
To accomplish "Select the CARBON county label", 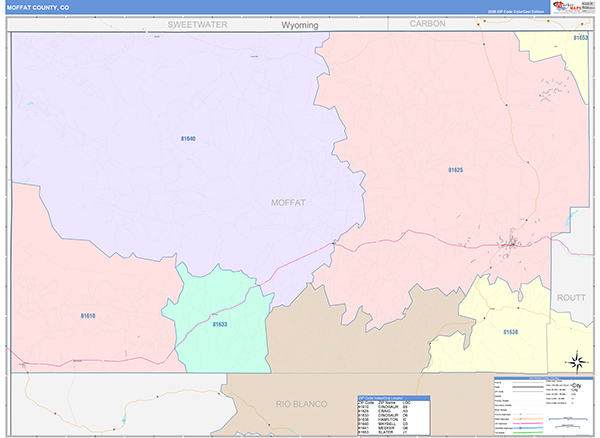I will [x=427, y=23].
